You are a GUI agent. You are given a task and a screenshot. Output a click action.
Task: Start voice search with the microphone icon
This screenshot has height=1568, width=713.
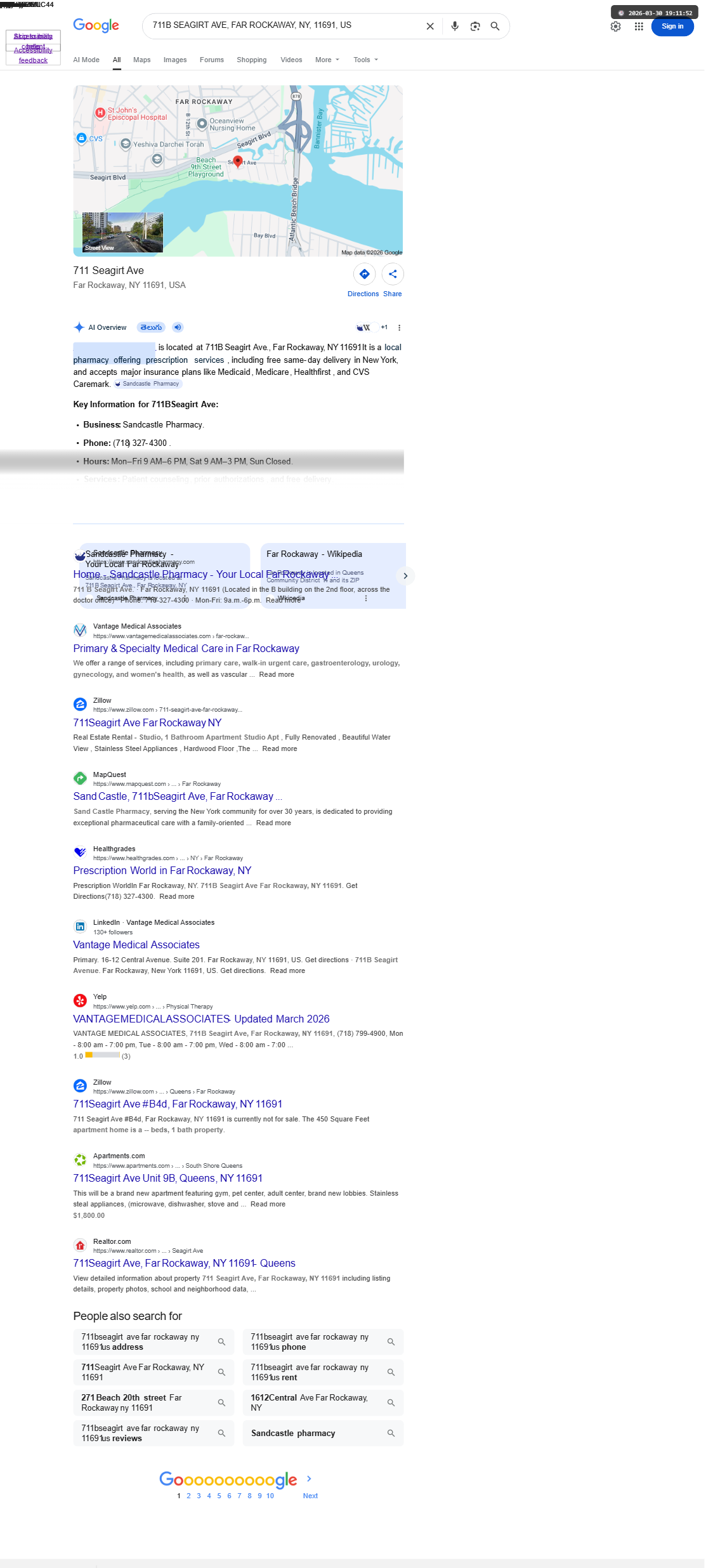pos(455,26)
